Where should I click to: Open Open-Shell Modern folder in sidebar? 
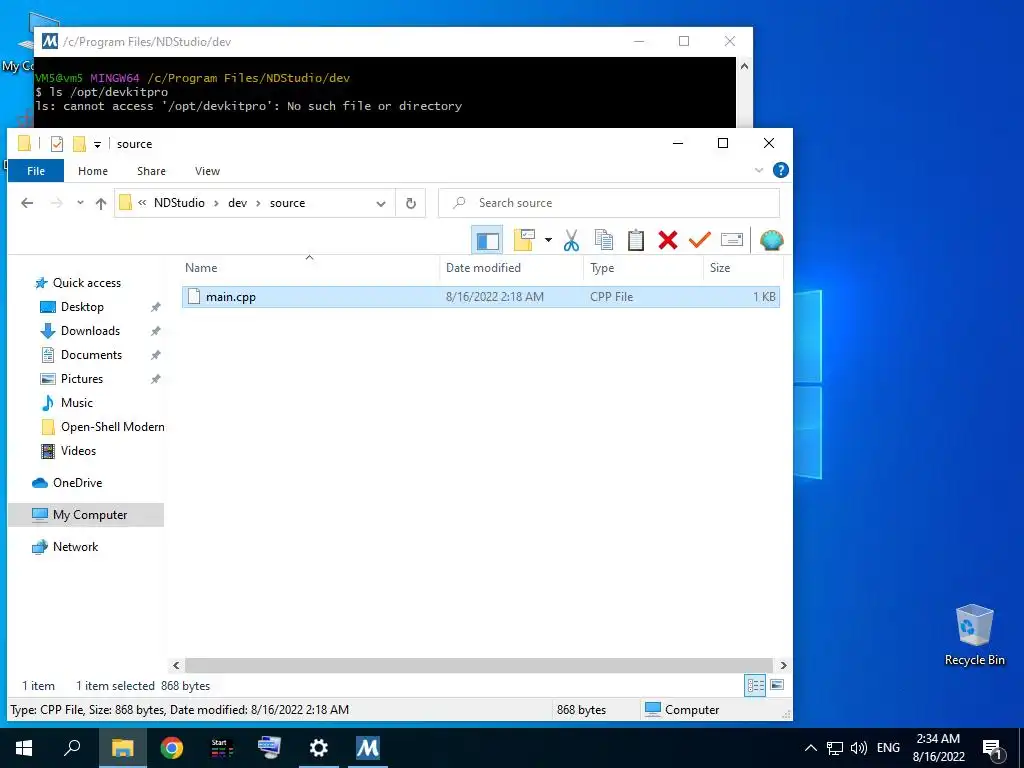coord(112,427)
